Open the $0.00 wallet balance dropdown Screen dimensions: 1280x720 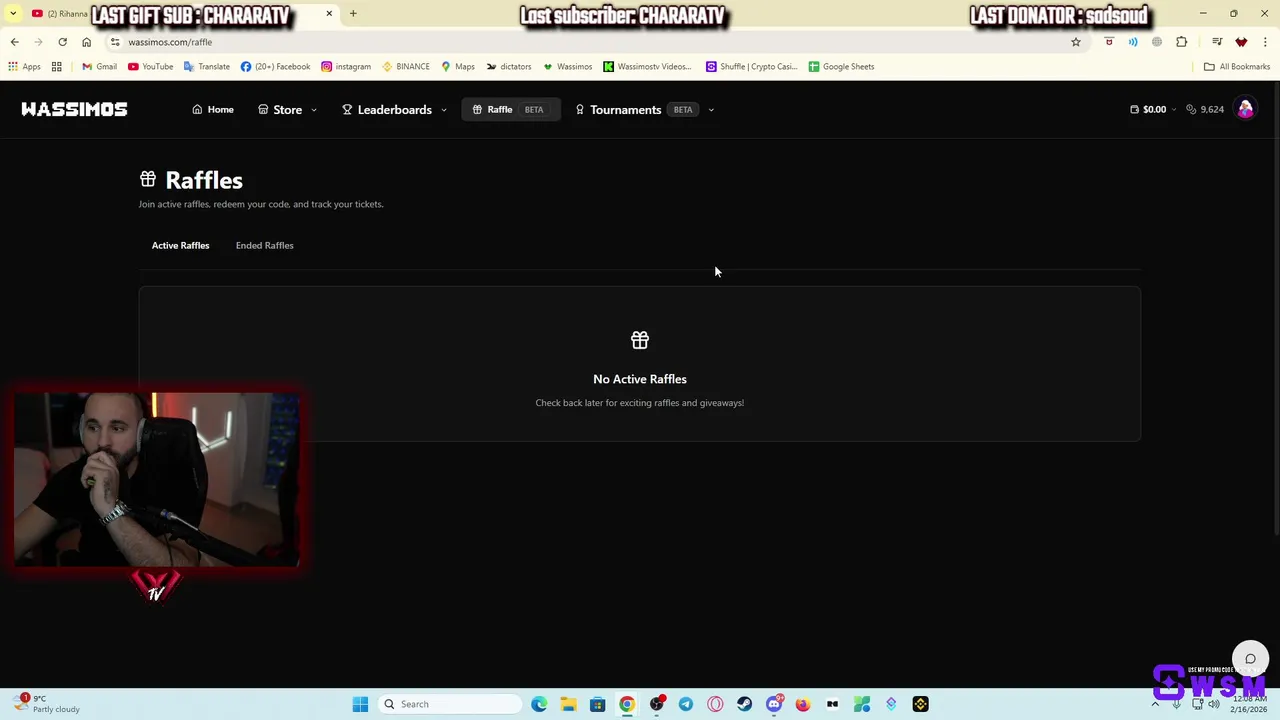click(1153, 109)
